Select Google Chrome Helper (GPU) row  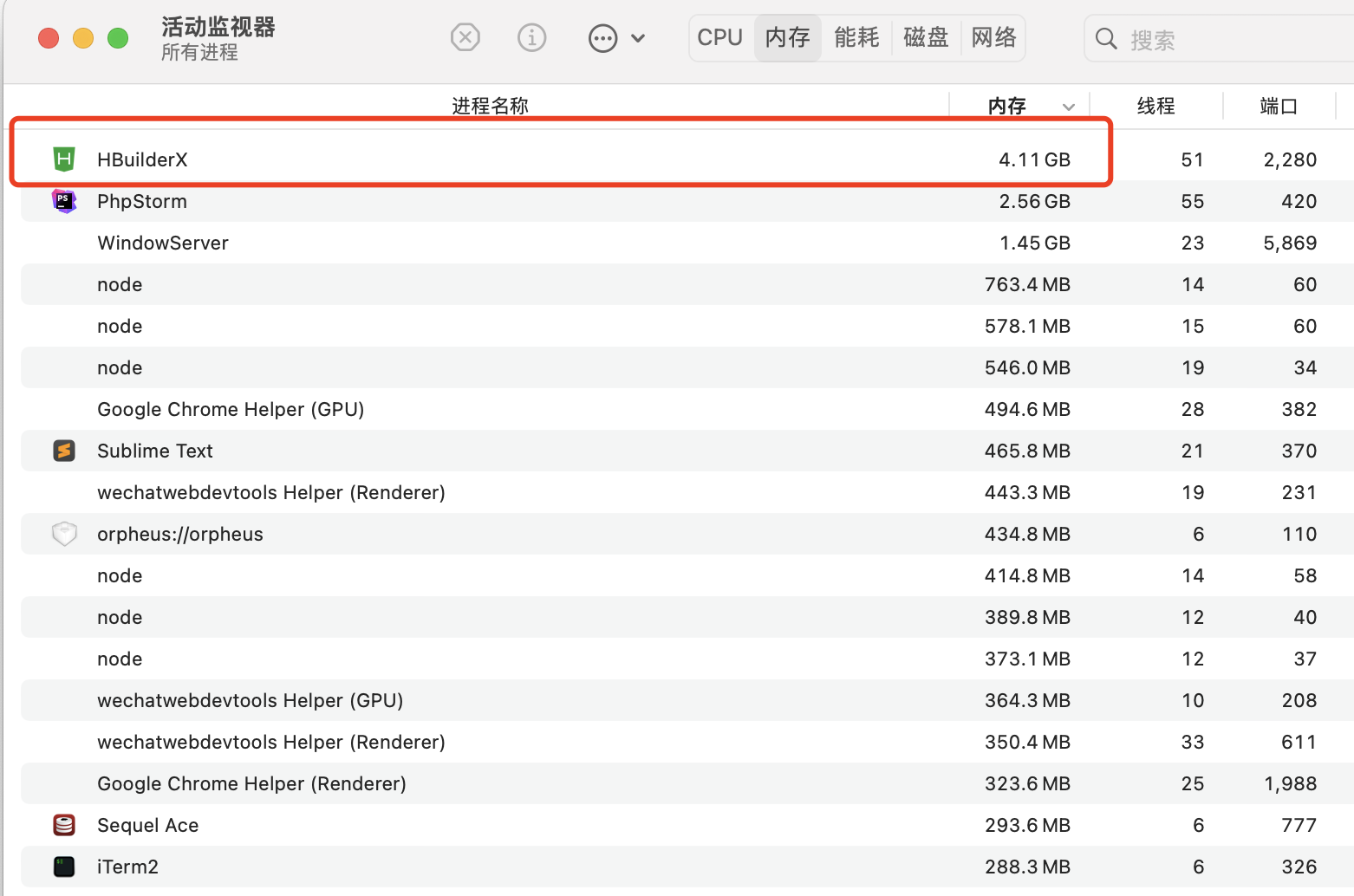pos(687,409)
